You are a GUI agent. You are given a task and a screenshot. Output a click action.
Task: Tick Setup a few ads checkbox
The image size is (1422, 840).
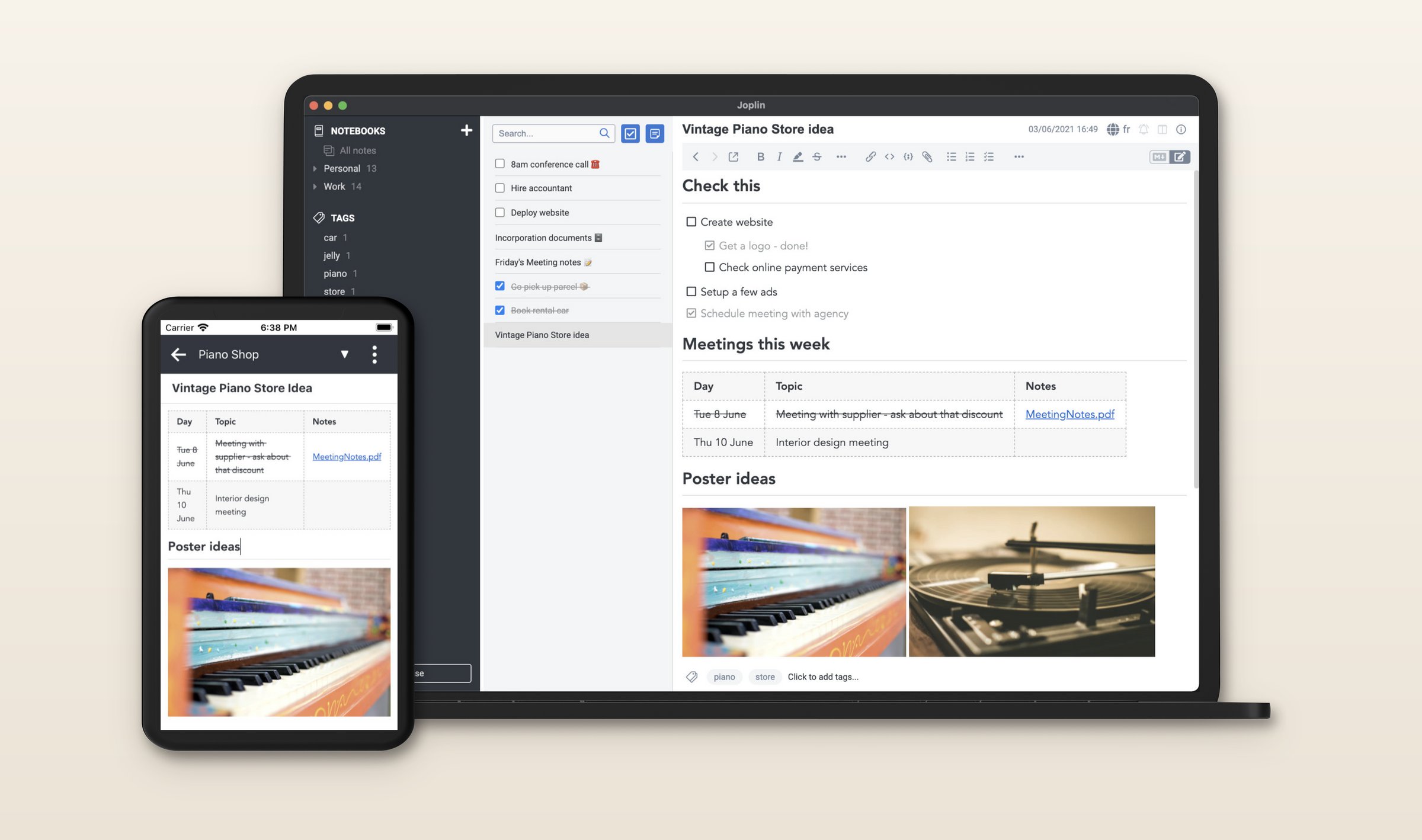(x=691, y=291)
